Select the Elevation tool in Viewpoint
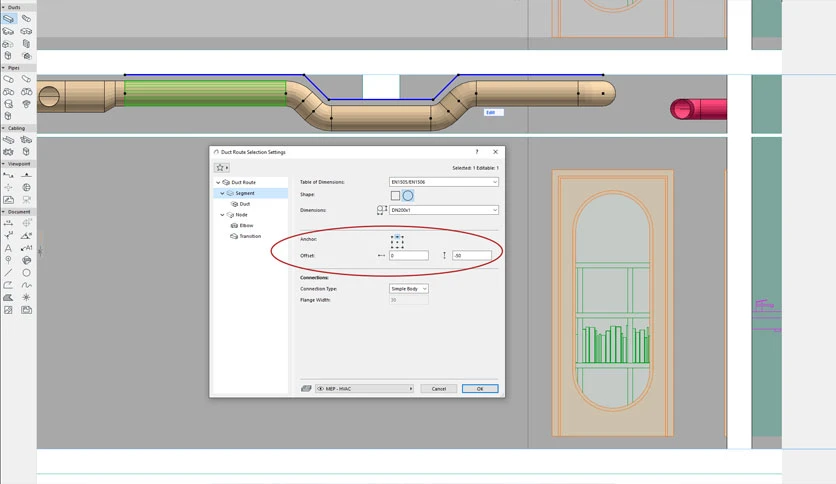The width and height of the screenshot is (836, 484). [26, 175]
